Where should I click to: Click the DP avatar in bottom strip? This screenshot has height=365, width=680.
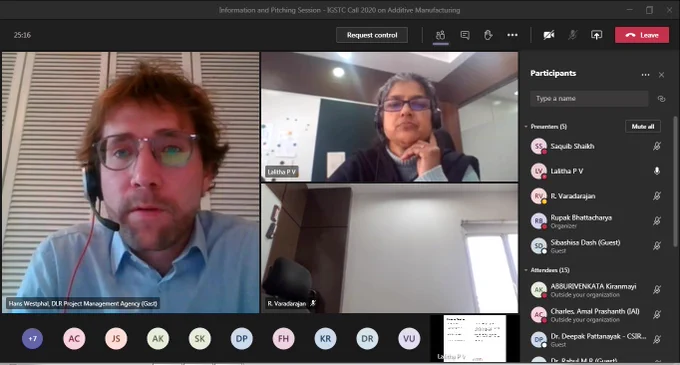[x=242, y=339]
